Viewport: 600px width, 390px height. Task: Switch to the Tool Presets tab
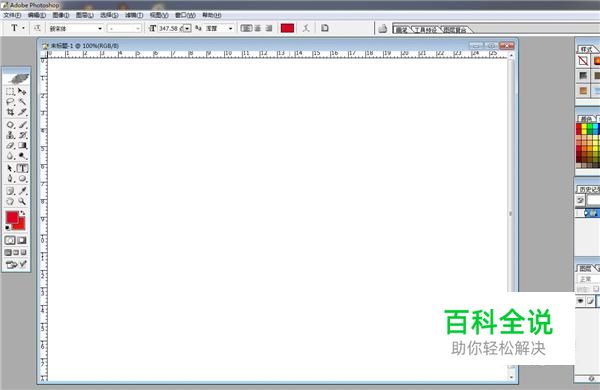point(425,30)
